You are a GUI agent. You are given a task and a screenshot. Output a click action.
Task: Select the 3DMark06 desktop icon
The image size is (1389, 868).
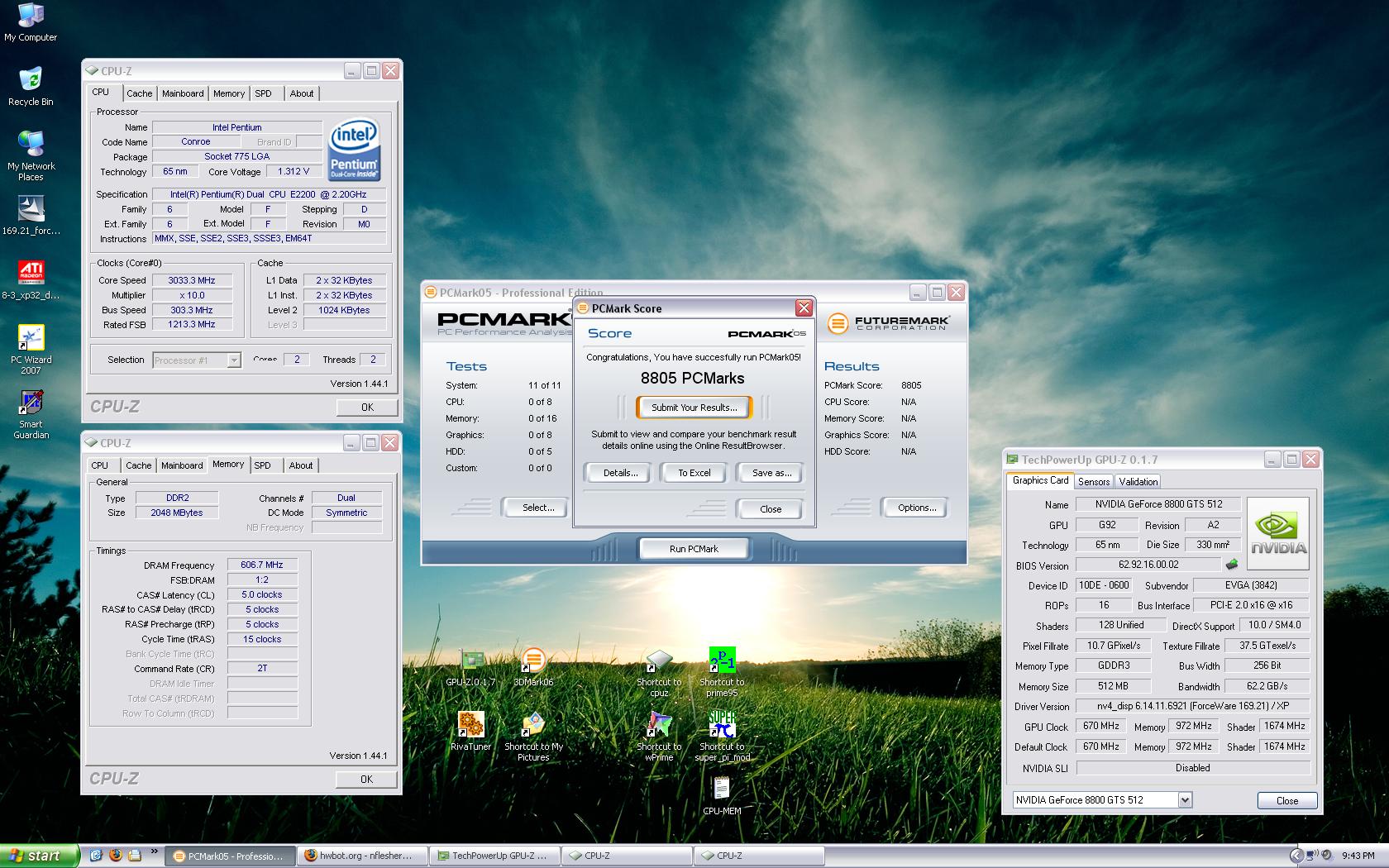click(x=533, y=668)
